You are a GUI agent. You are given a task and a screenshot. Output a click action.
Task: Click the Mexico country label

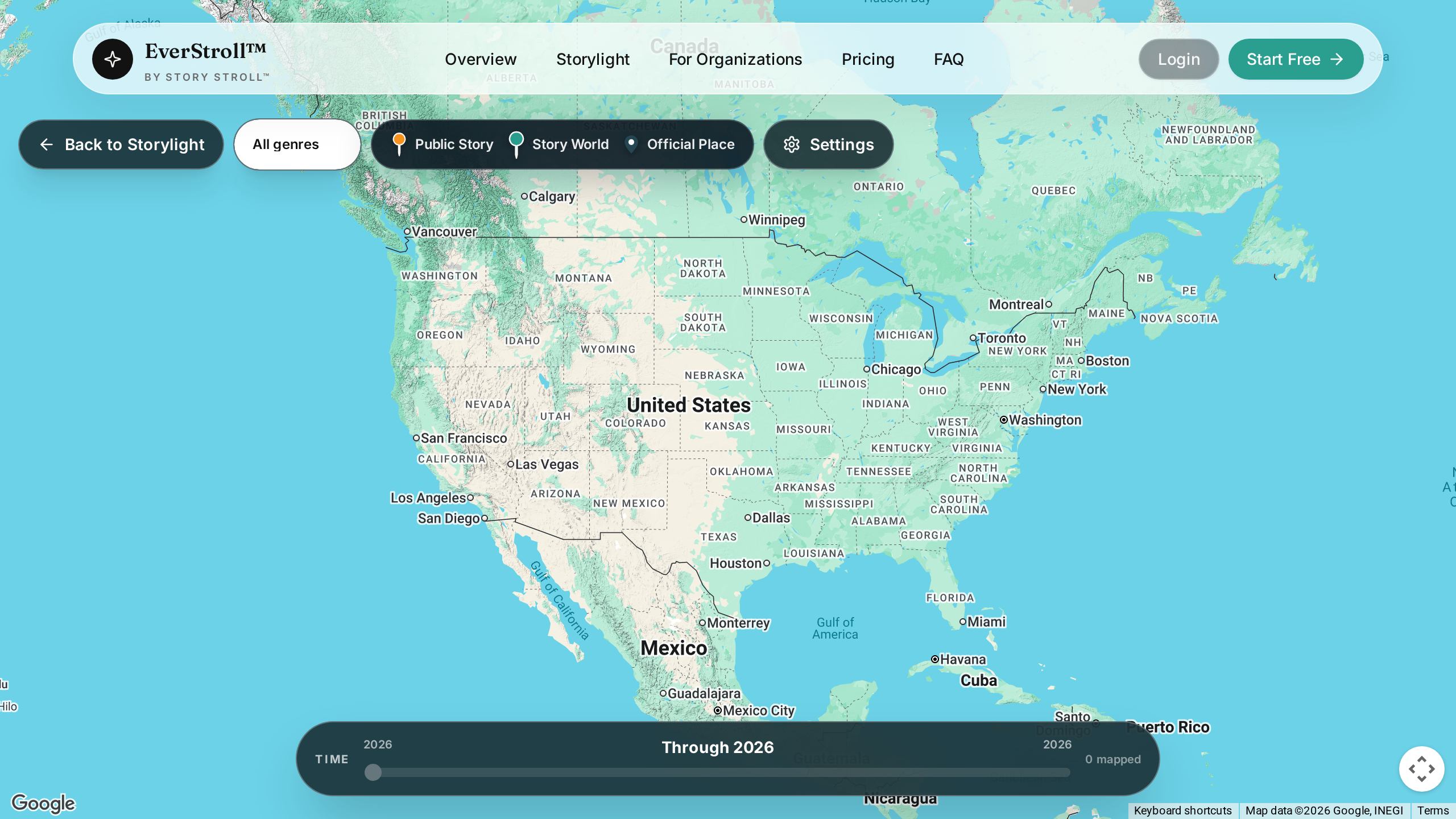pyautogui.click(x=673, y=648)
